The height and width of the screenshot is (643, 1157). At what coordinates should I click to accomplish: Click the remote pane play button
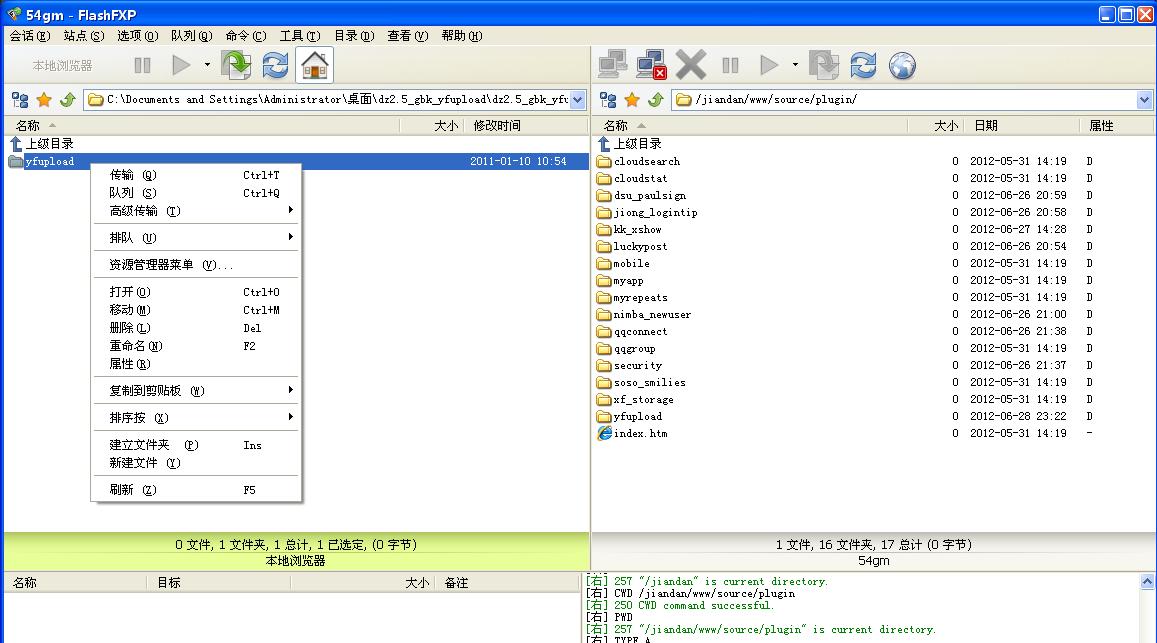point(769,66)
